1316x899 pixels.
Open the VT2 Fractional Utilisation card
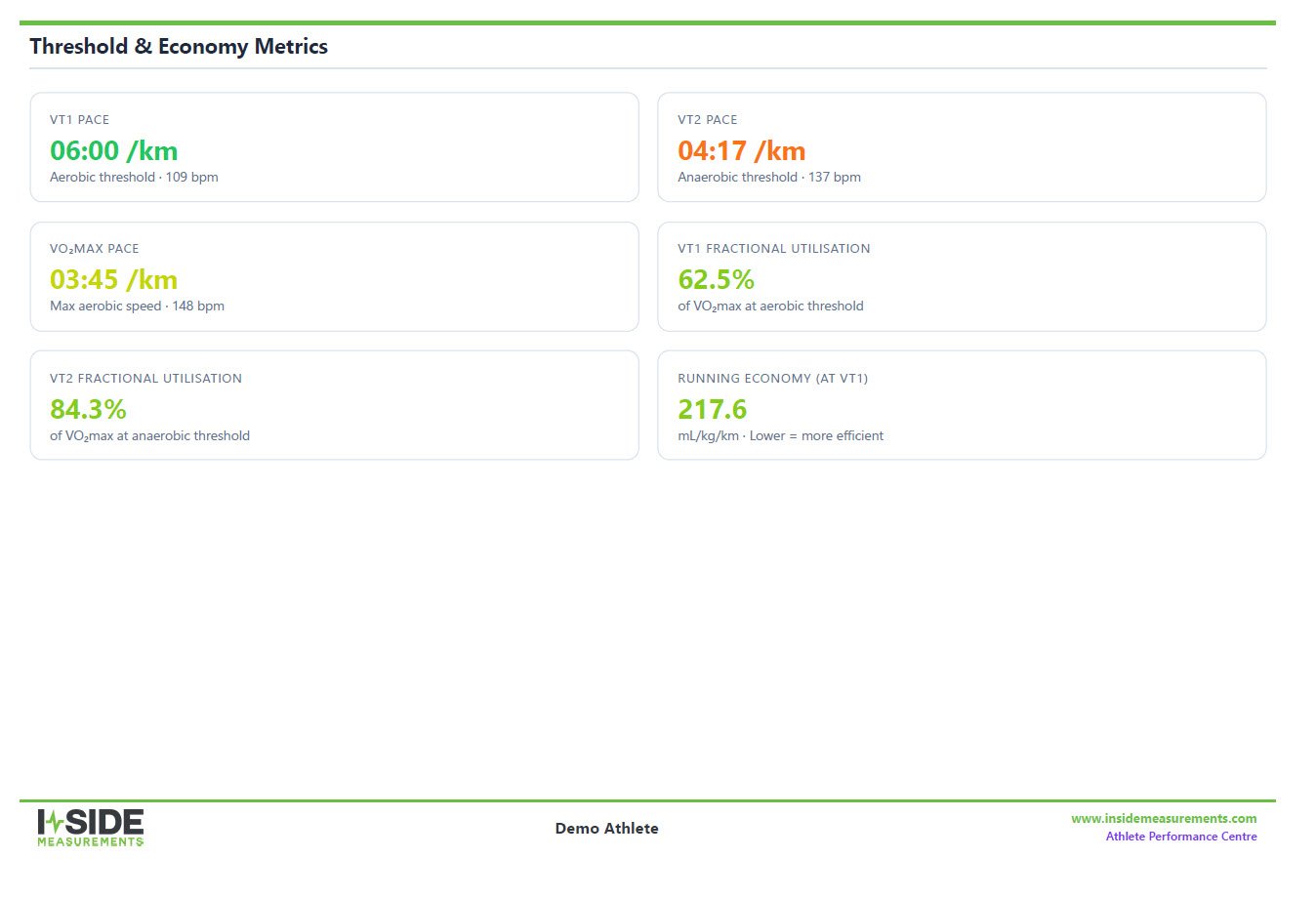[334, 405]
